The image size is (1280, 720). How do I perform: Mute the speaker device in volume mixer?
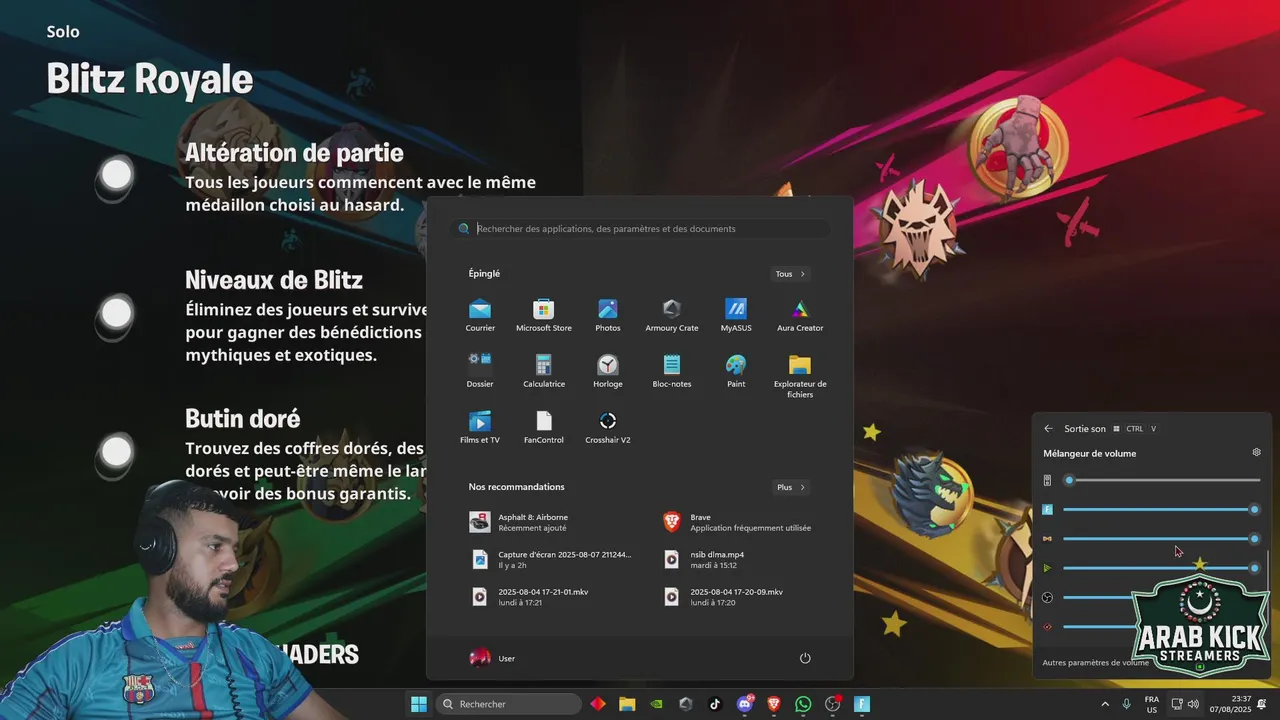pos(1047,480)
